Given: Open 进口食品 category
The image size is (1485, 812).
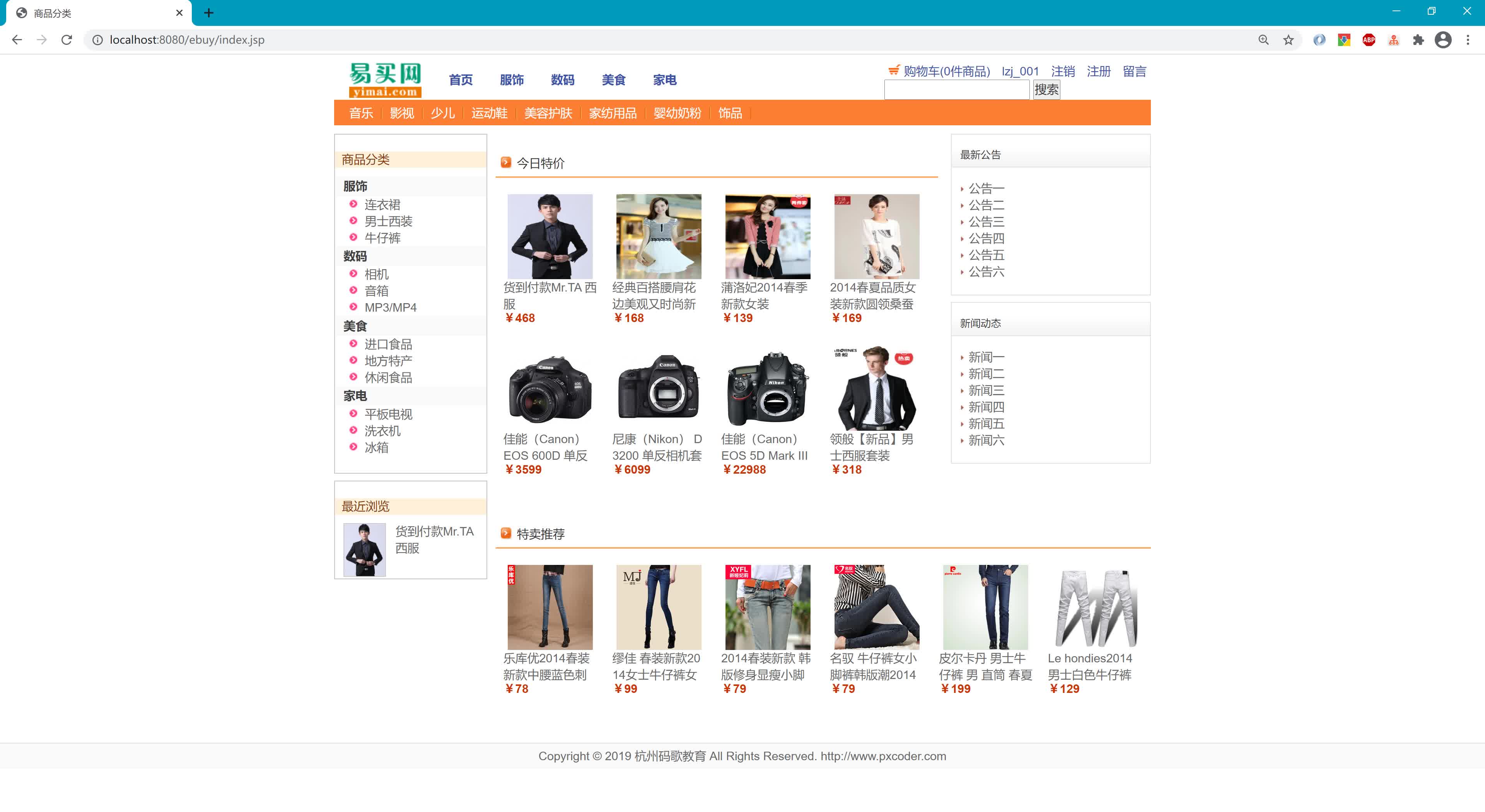Looking at the screenshot, I should pos(388,344).
